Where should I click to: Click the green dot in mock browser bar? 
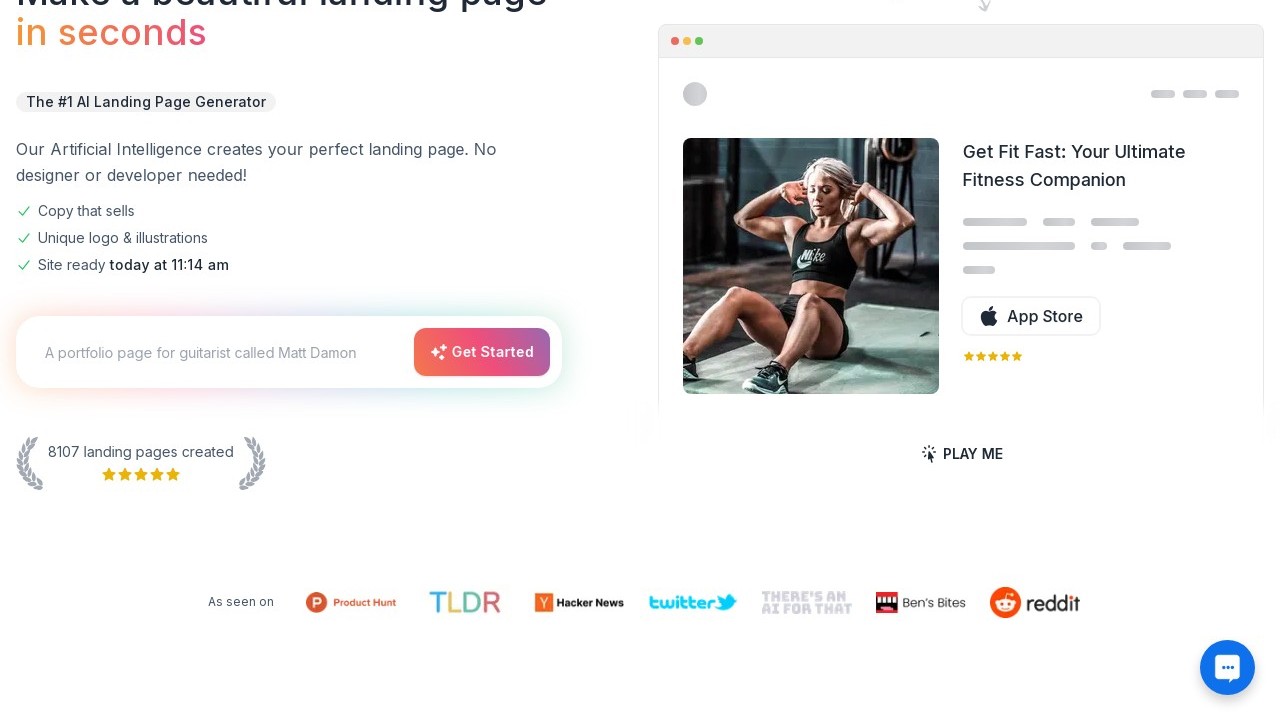click(699, 41)
